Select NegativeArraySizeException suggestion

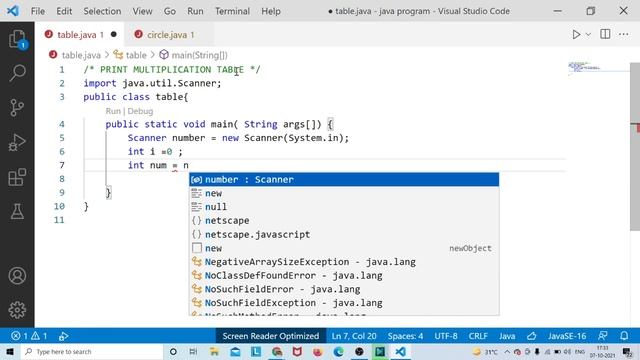344,262
